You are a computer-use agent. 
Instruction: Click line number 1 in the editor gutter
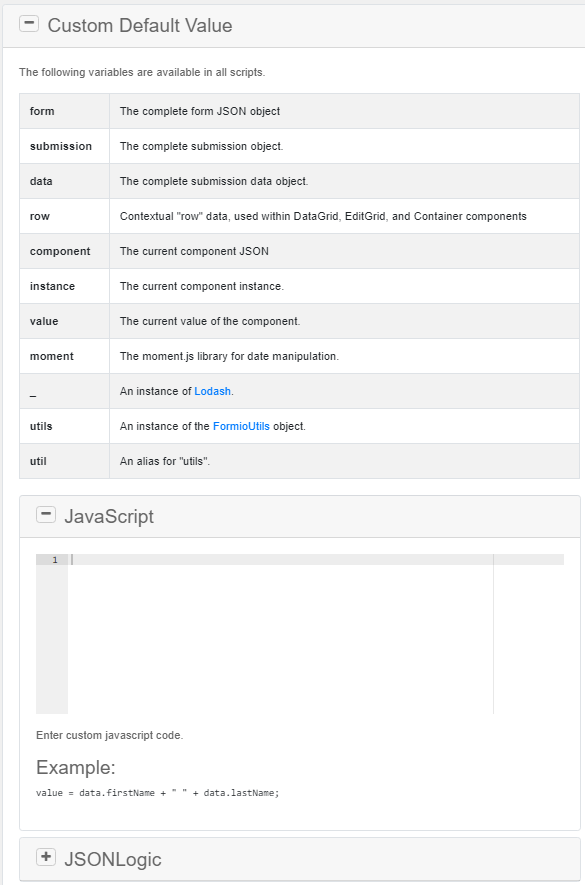coord(53,560)
